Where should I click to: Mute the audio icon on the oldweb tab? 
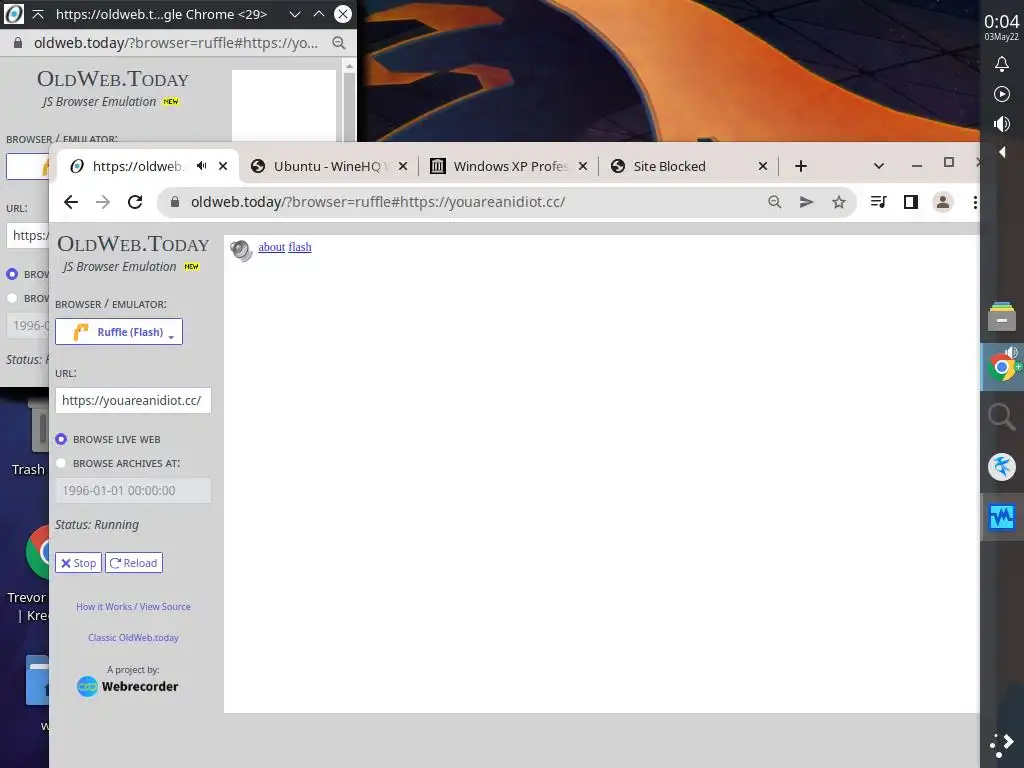point(202,166)
